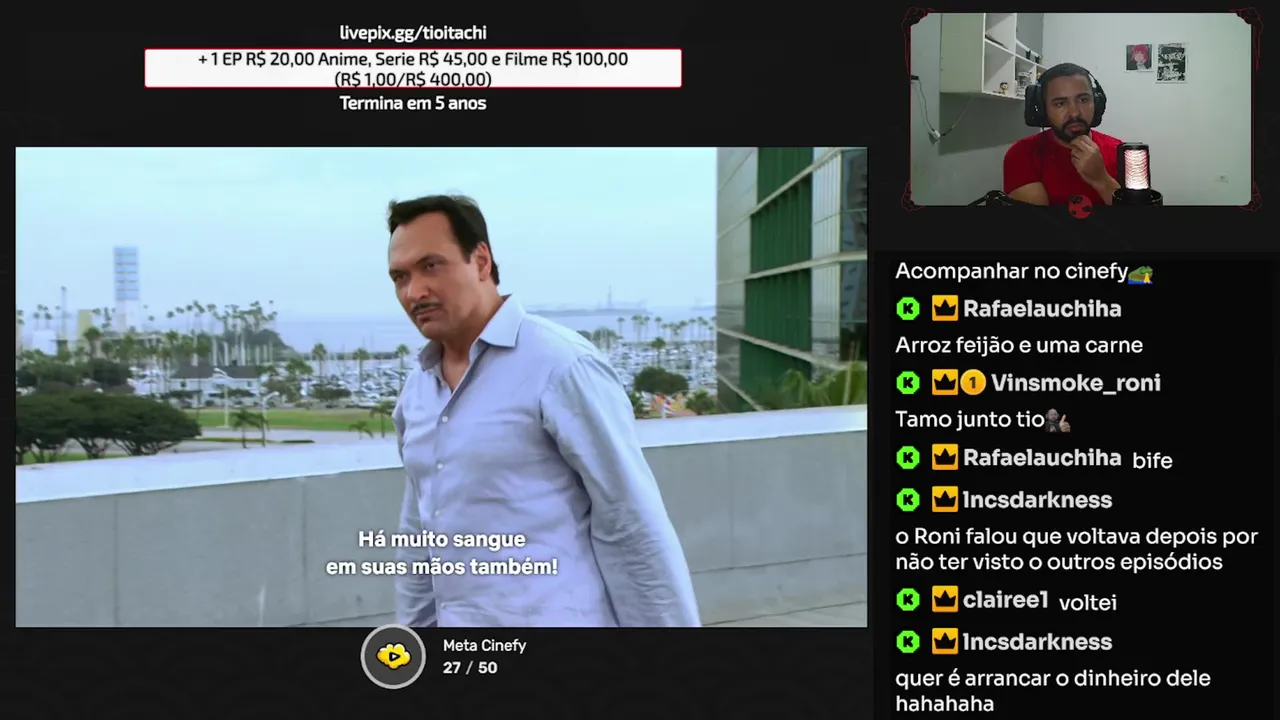Screen dimensions: 1280x720
Task: Click the 'Termina em 5 anos' text
Action: (x=413, y=103)
